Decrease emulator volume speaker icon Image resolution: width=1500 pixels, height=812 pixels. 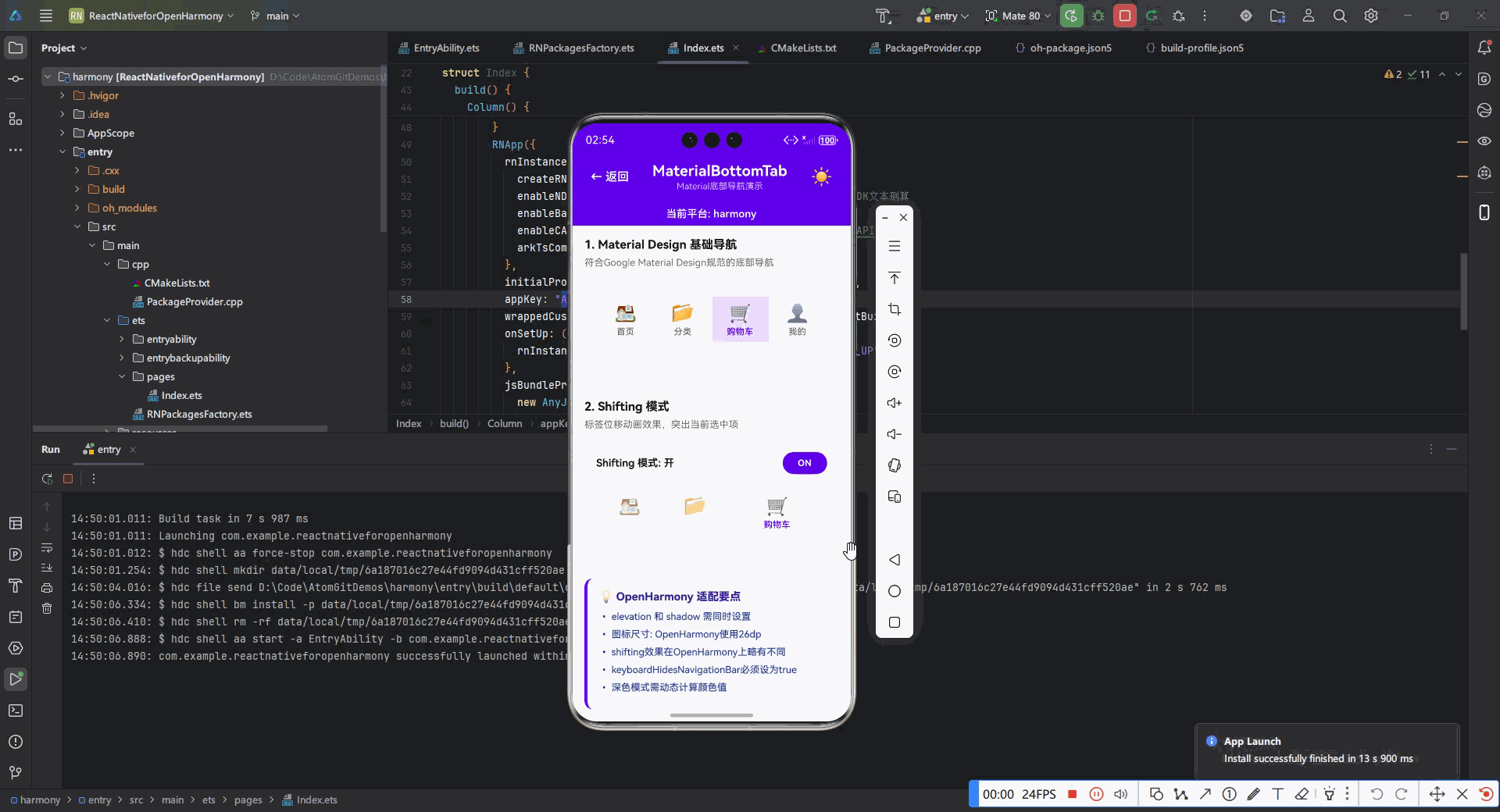[895, 434]
